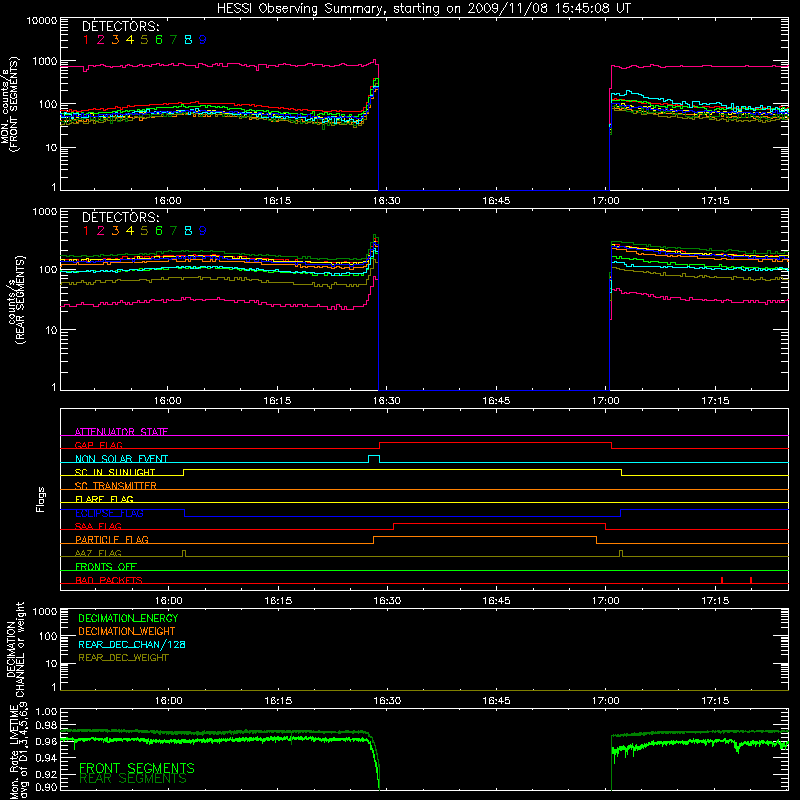Click the 16:00 time label below decimation plot

pyautogui.click(x=168, y=701)
